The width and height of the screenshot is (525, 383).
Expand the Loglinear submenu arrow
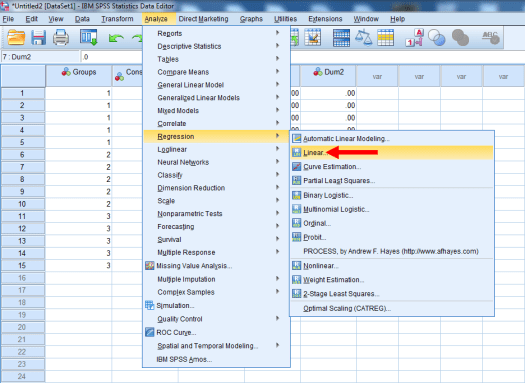pos(278,149)
